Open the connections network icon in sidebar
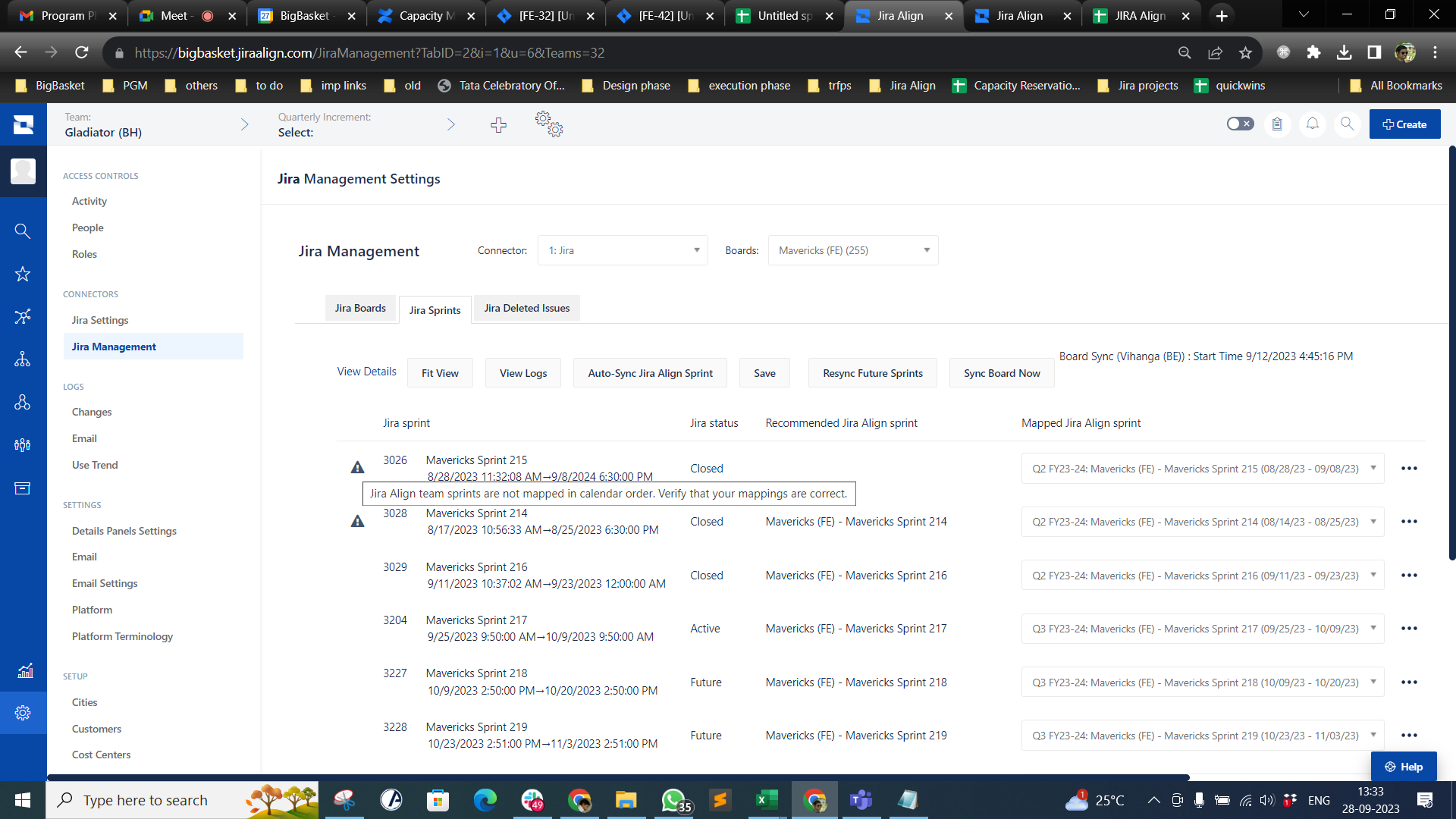The width and height of the screenshot is (1456, 819). [x=23, y=316]
